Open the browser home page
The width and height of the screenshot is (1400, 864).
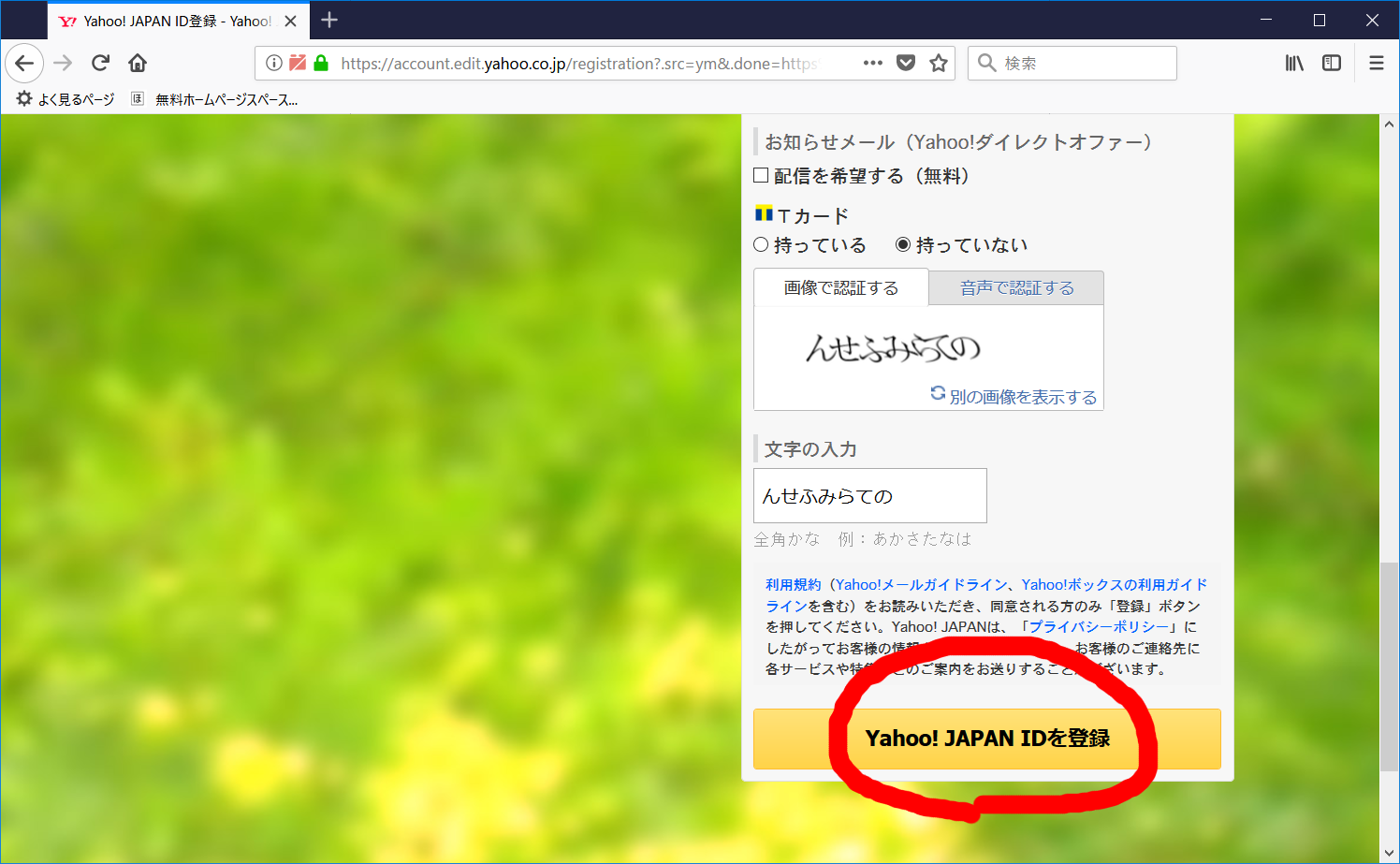tap(138, 63)
